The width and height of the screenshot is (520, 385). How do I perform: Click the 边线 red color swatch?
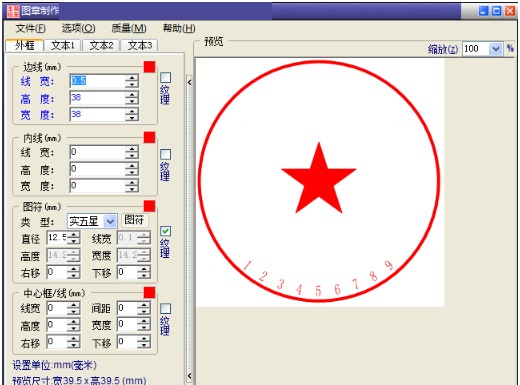coord(149,67)
